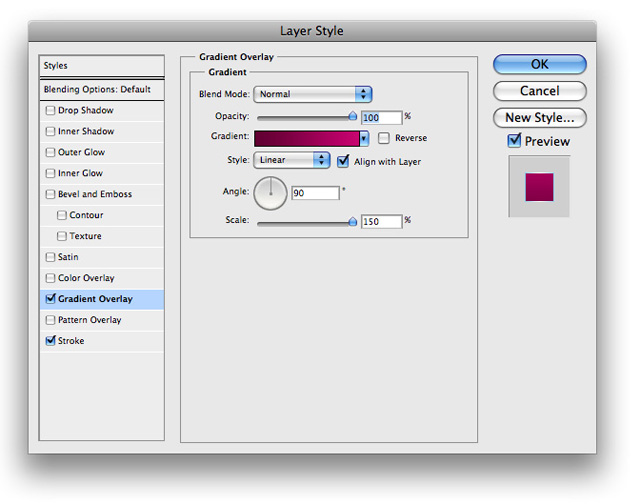
Task: Select the Drop Shadow label
Action: pyautogui.click(x=86, y=111)
